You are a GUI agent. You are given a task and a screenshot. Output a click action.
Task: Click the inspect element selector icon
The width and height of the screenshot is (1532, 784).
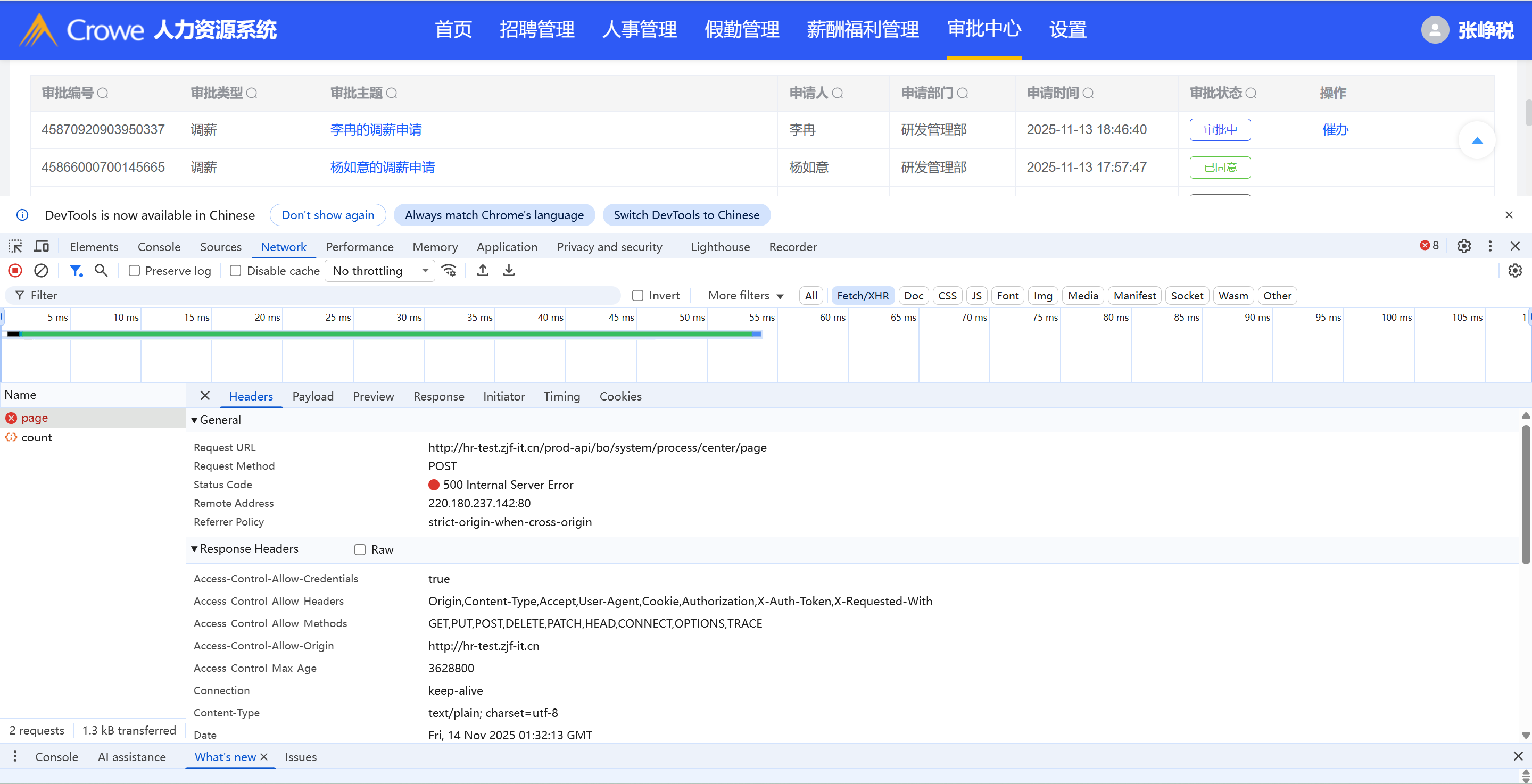(x=15, y=247)
